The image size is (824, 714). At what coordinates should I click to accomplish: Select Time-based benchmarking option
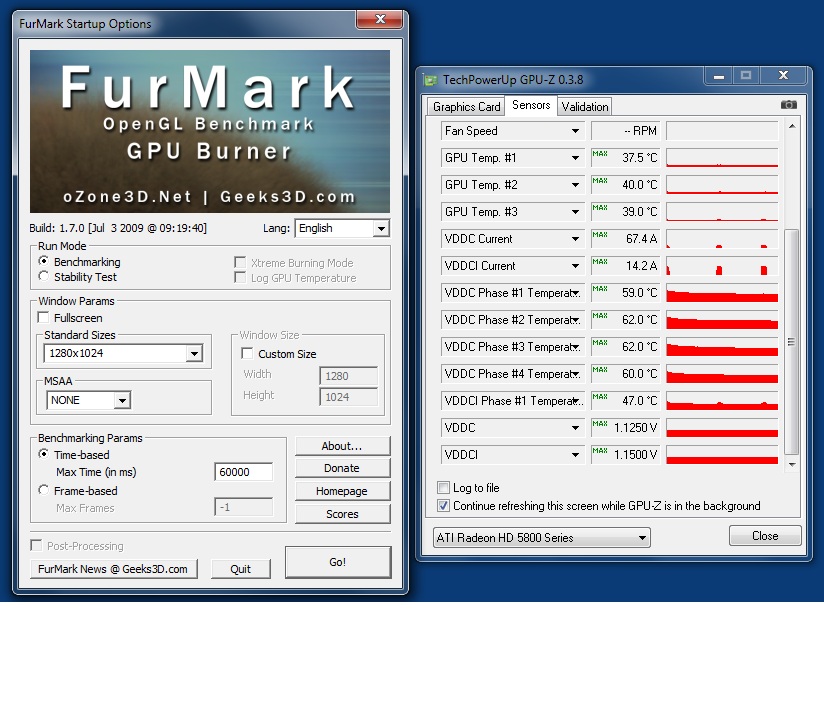[44, 454]
